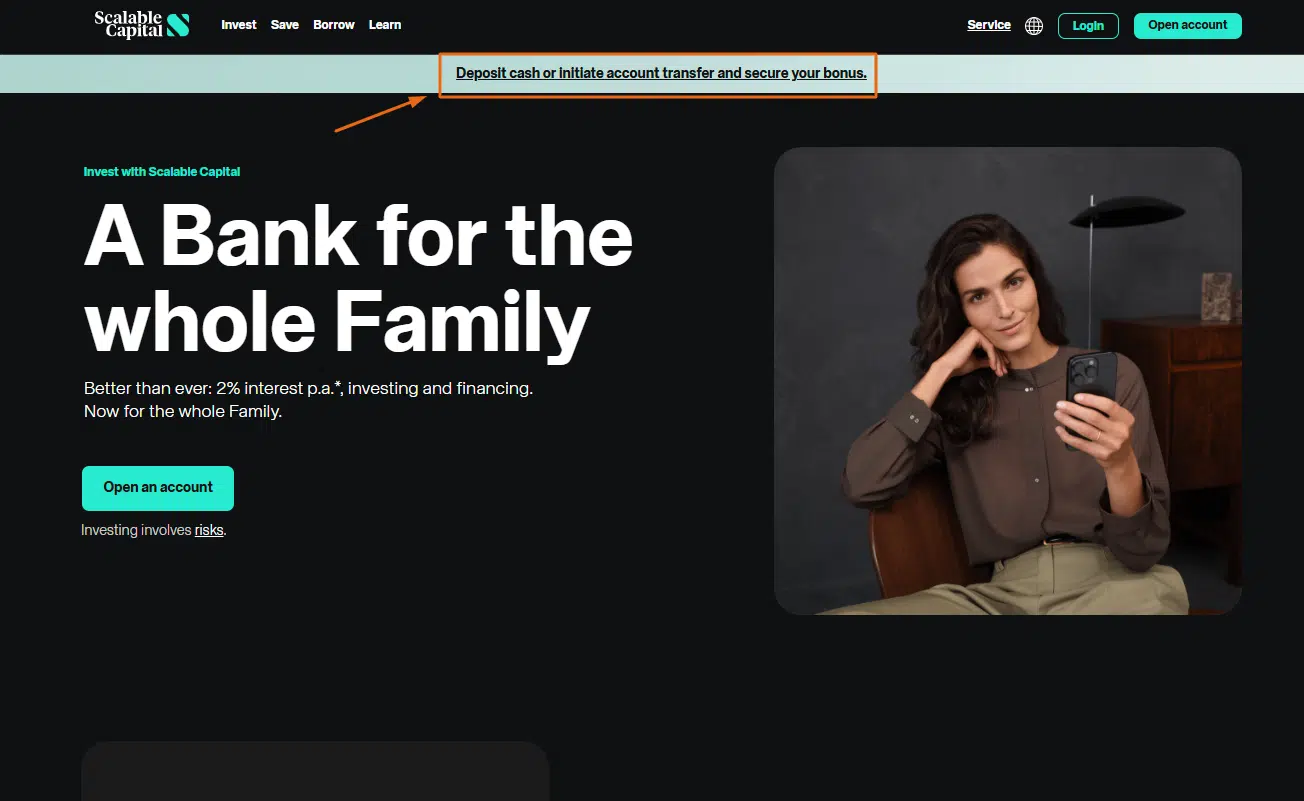Open the underlined risks link

209,530
